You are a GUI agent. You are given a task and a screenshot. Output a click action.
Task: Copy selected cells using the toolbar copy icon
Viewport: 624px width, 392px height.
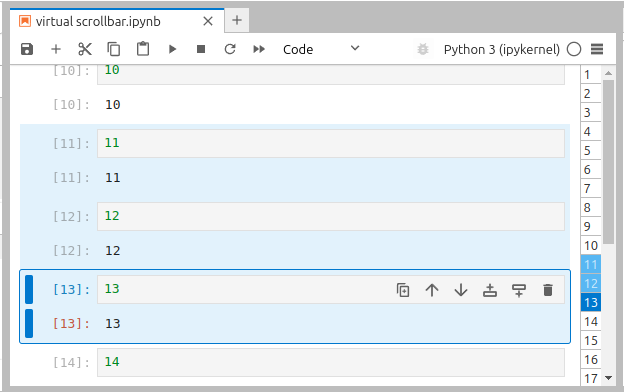[114, 49]
